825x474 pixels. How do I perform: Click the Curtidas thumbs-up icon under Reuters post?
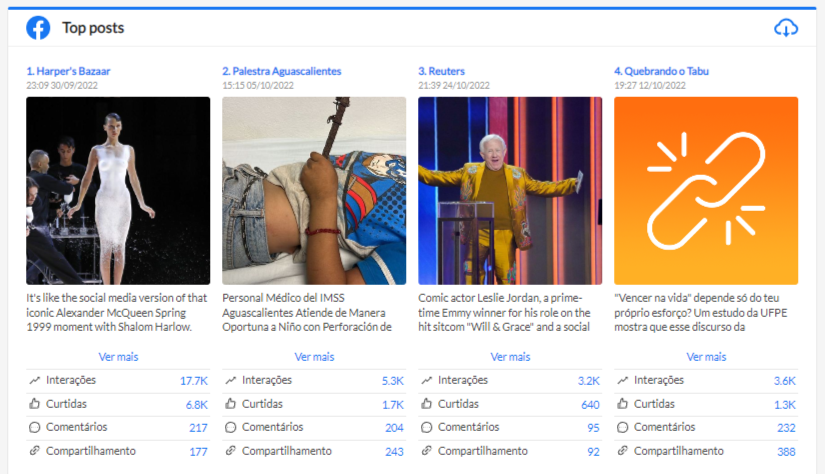[426, 404]
